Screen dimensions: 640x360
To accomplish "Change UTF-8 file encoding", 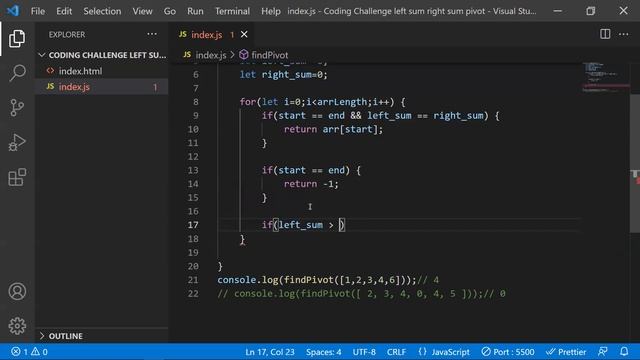I will [x=364, y=351].
